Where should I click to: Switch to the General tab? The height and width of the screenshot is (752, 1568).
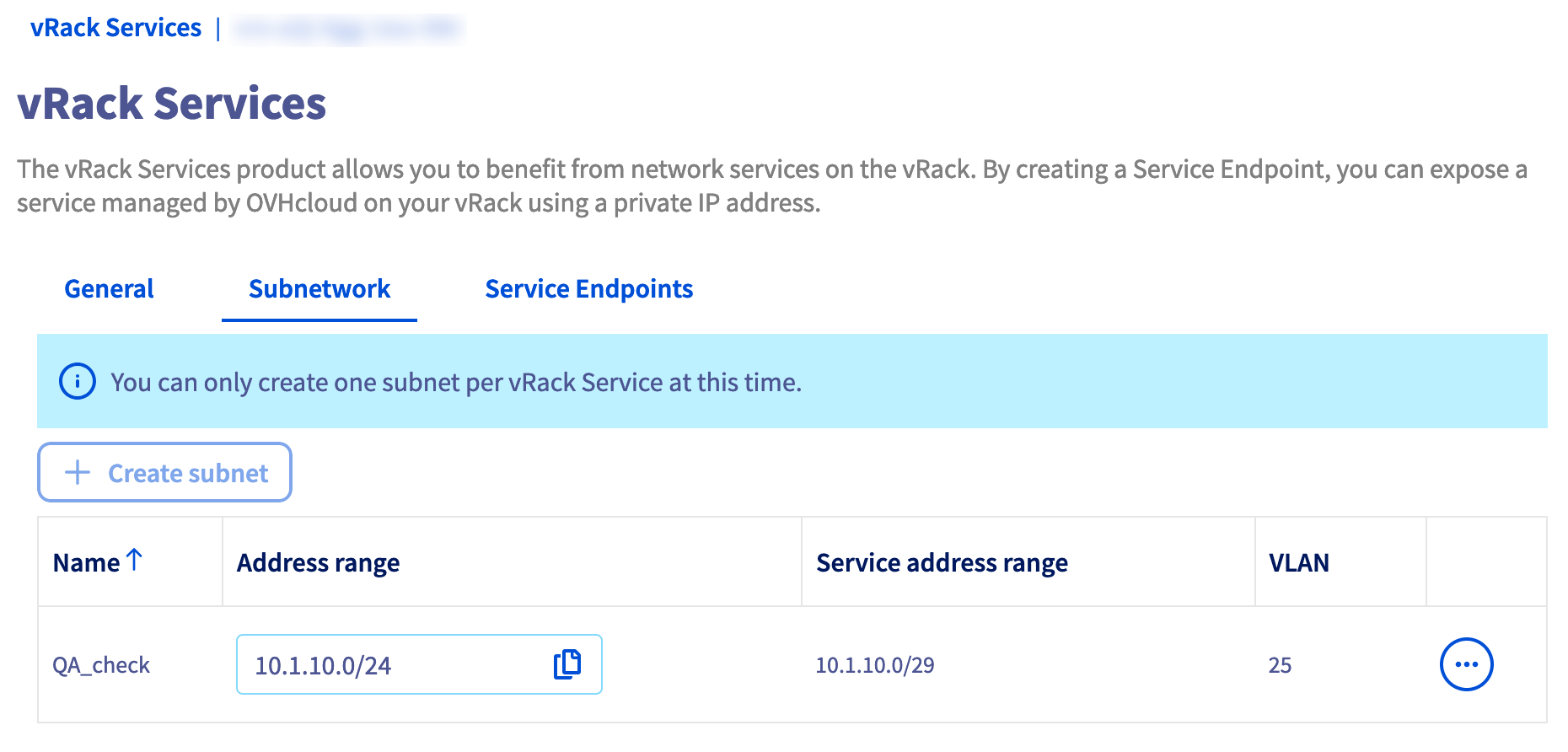point(109,289)
